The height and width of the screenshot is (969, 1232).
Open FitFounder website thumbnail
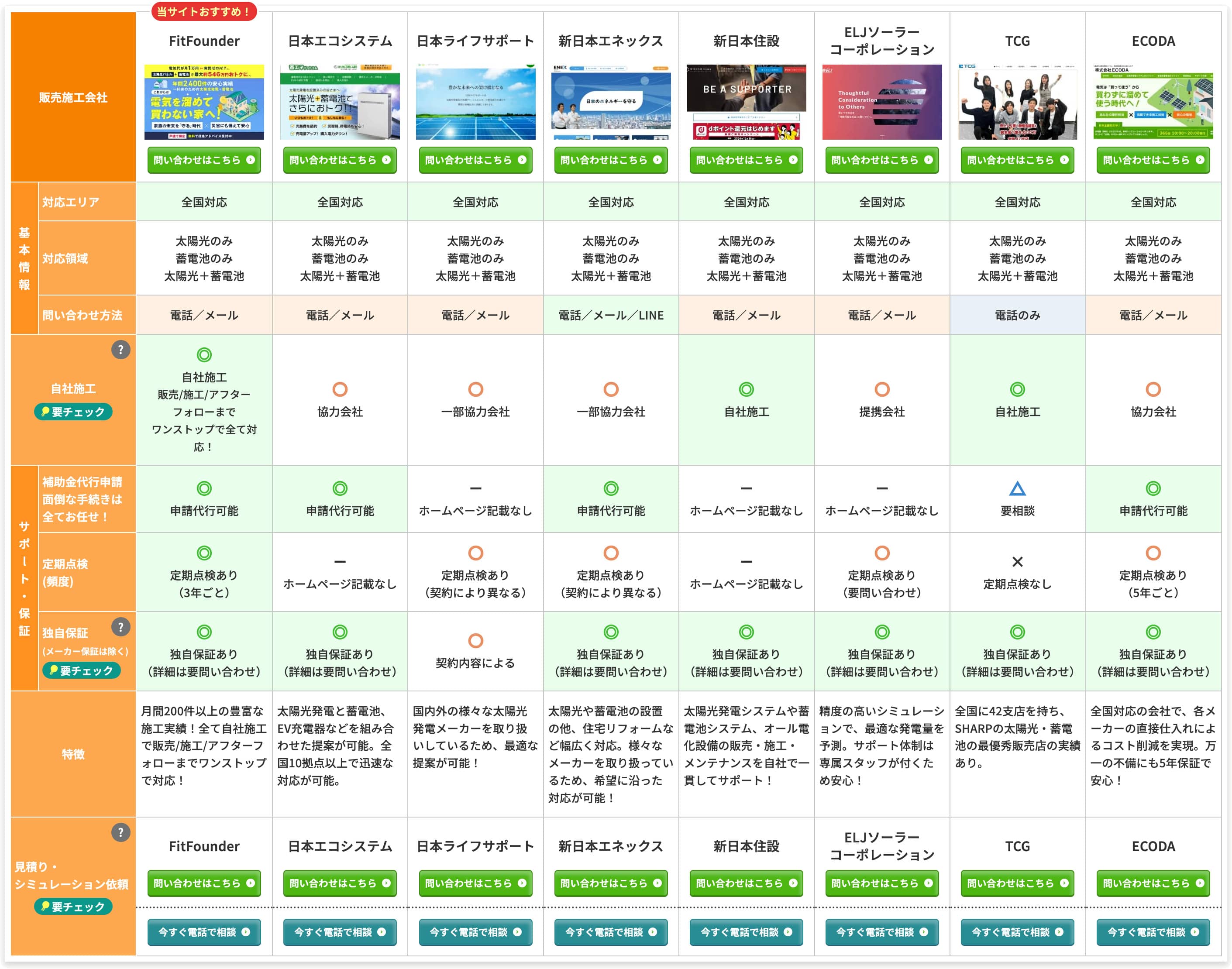(204, 102)
